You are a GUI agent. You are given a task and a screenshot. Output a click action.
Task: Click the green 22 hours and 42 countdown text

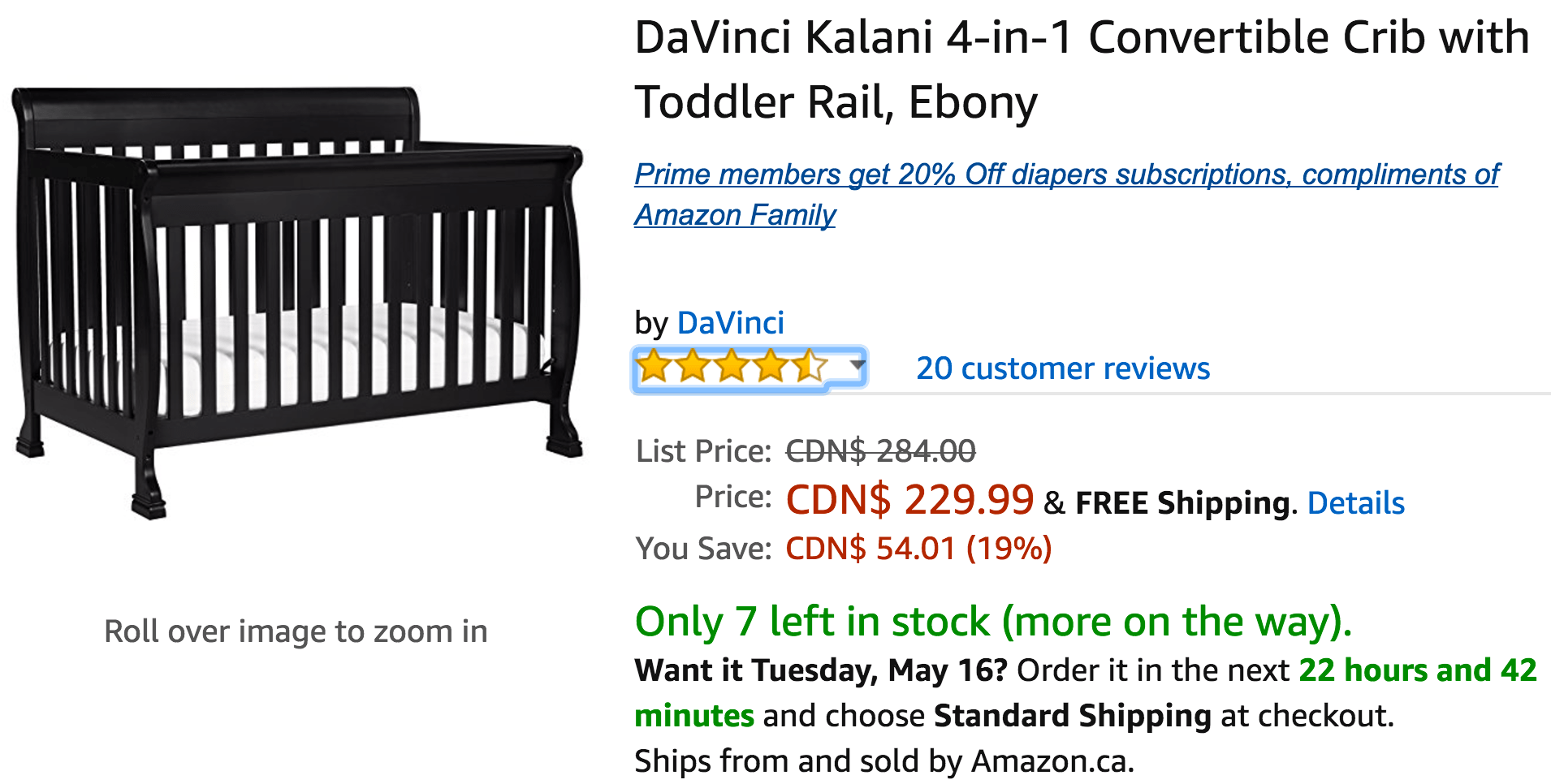1418,670
